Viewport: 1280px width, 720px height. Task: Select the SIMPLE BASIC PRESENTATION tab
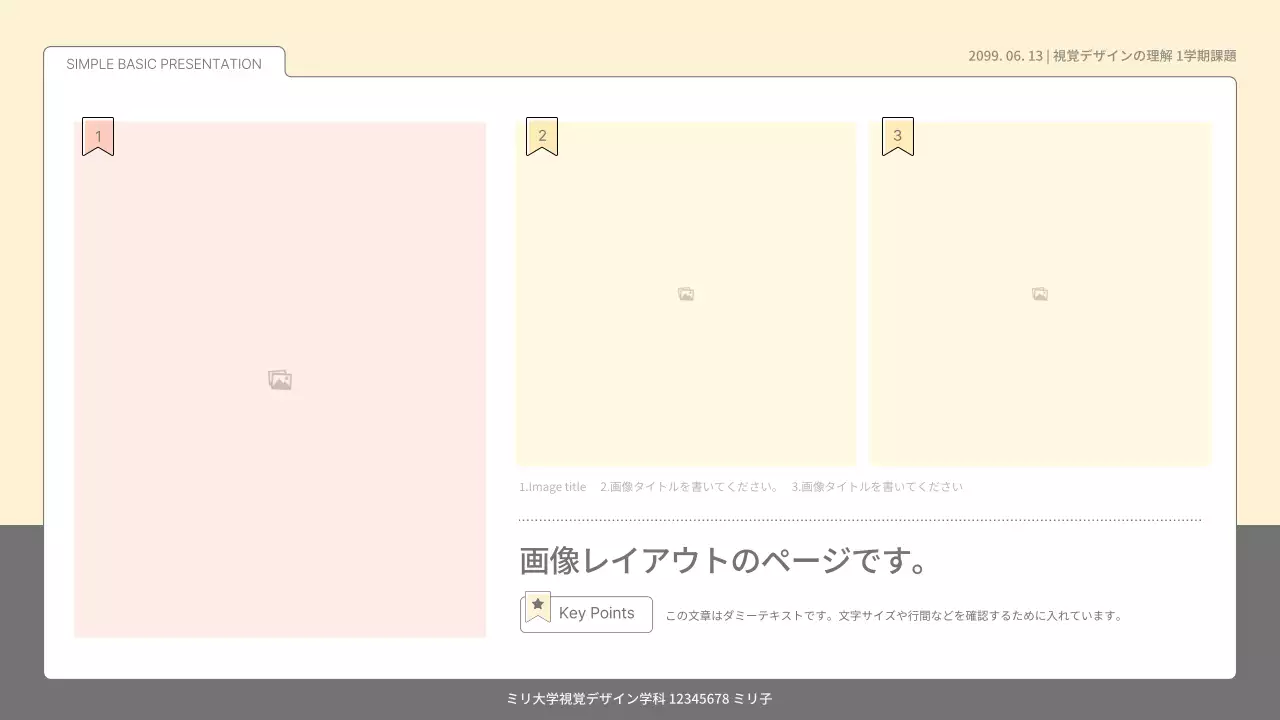162,64
